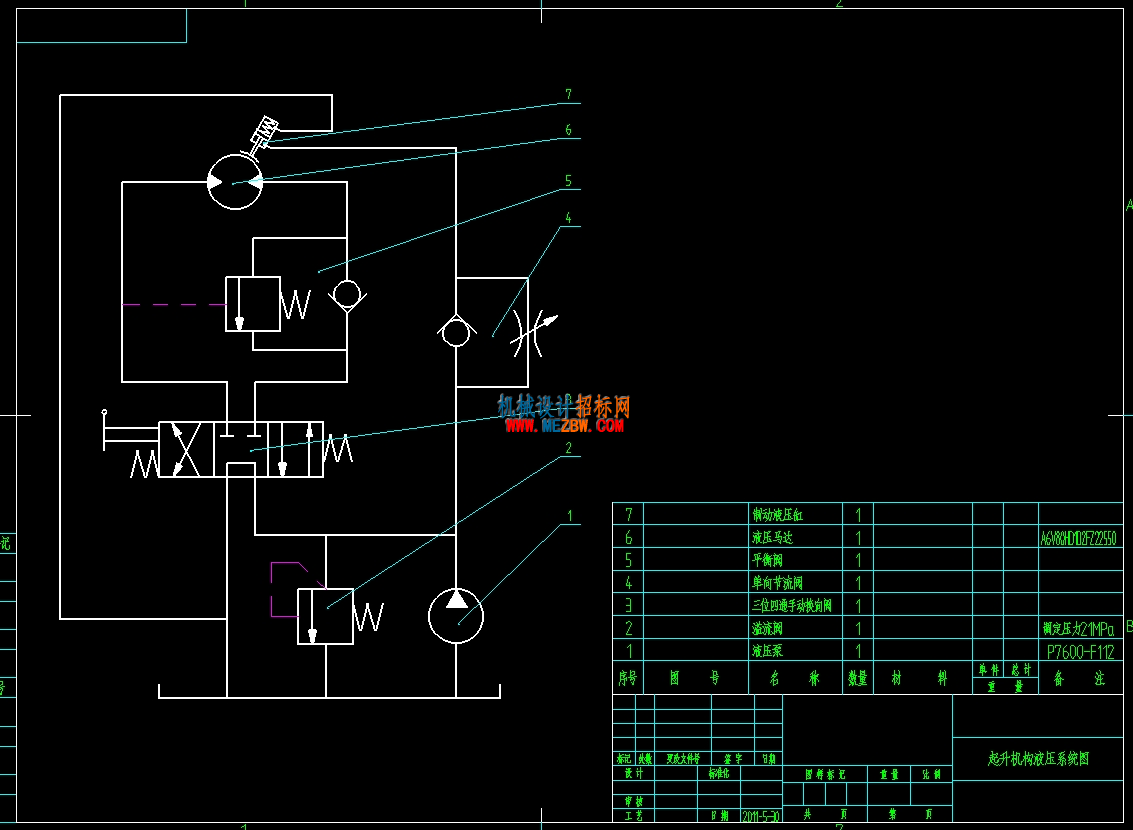Click the brake cylinder symbol above the motor
Image resolution: width=1133 pixels, height=830 pixels.
point(264,133)
